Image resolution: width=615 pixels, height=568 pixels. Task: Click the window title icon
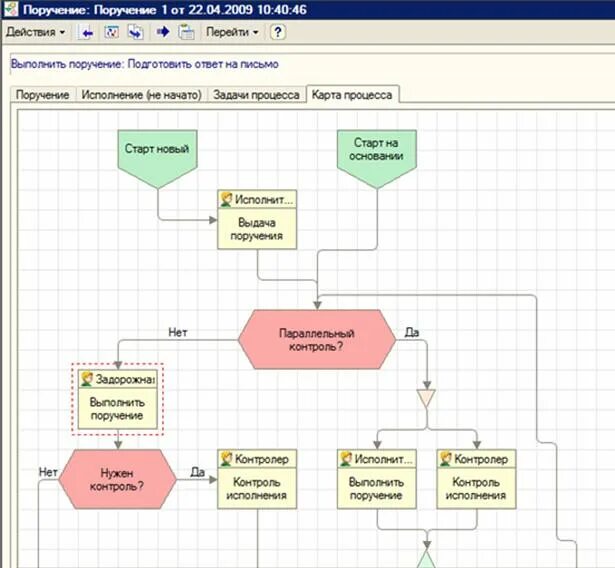pos(10,9)
